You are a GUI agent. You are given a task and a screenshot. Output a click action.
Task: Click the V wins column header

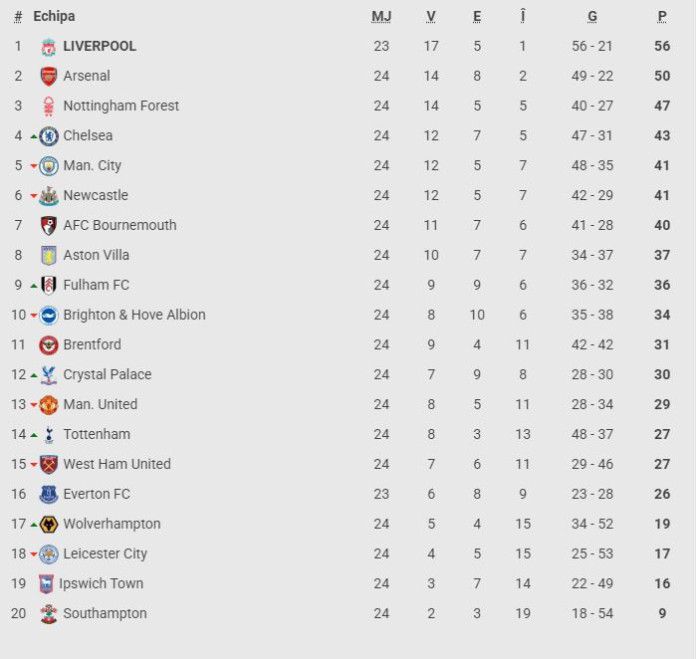430,17
